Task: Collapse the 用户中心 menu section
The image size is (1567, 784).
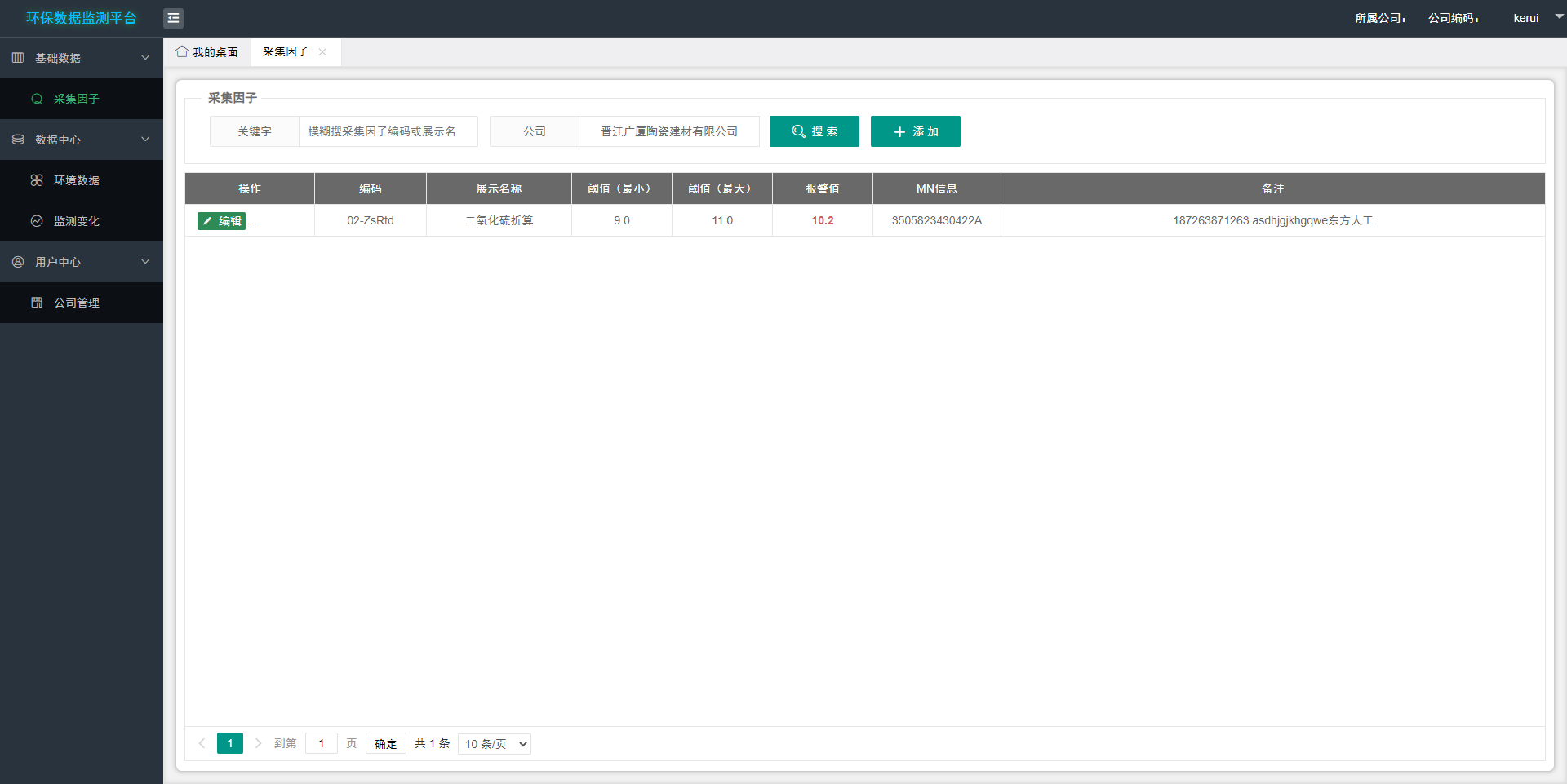Action: coord(145,262)
